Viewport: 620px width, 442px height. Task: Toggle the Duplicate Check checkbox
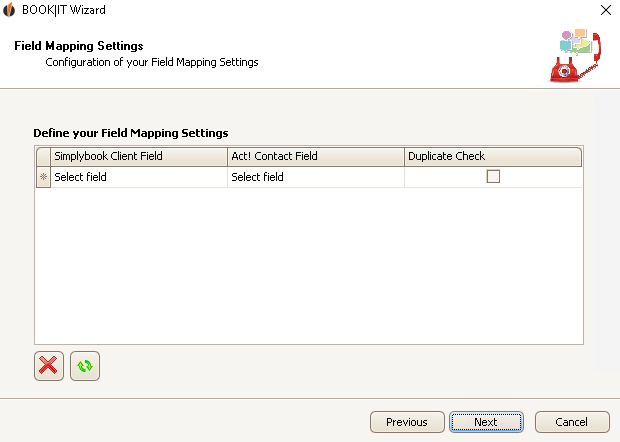pyautogui.click(x=493, y=176)
